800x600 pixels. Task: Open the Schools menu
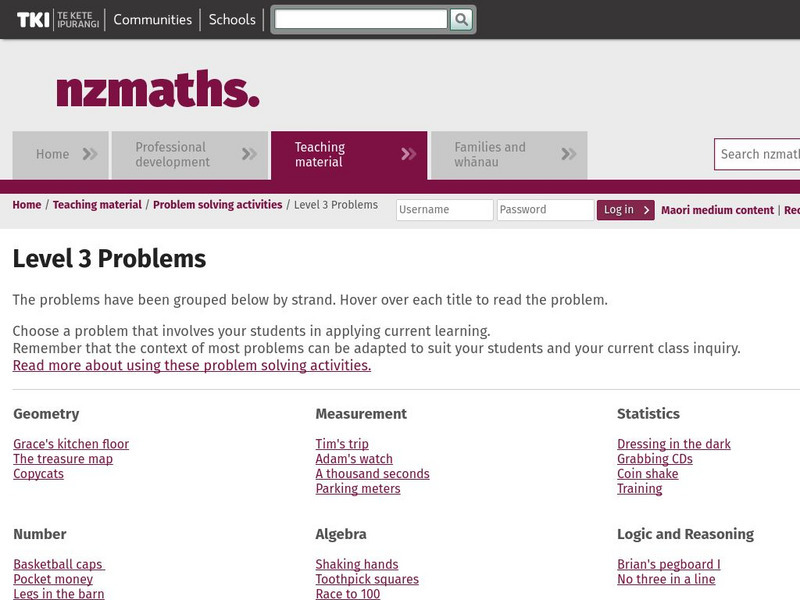pos(232,20)
